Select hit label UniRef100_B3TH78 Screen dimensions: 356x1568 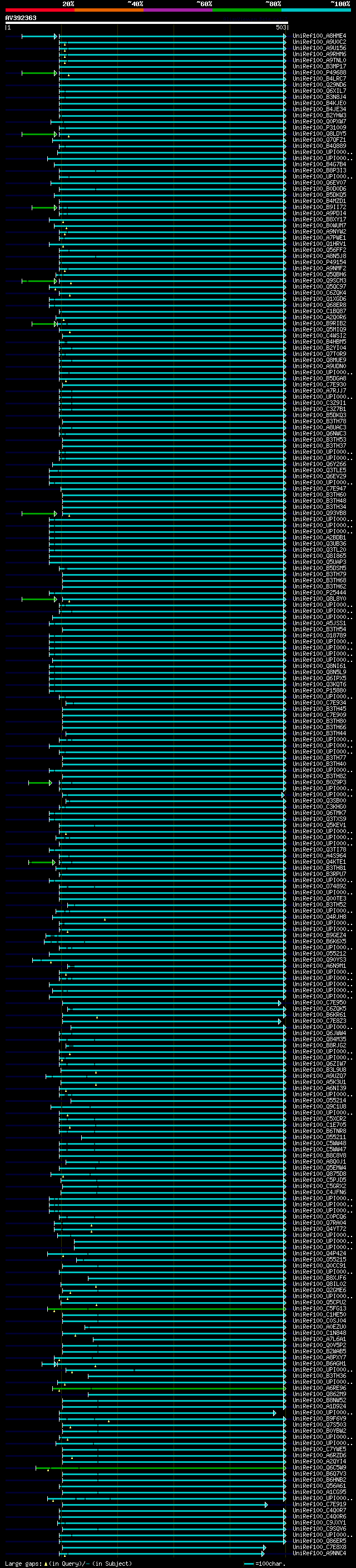319,421
